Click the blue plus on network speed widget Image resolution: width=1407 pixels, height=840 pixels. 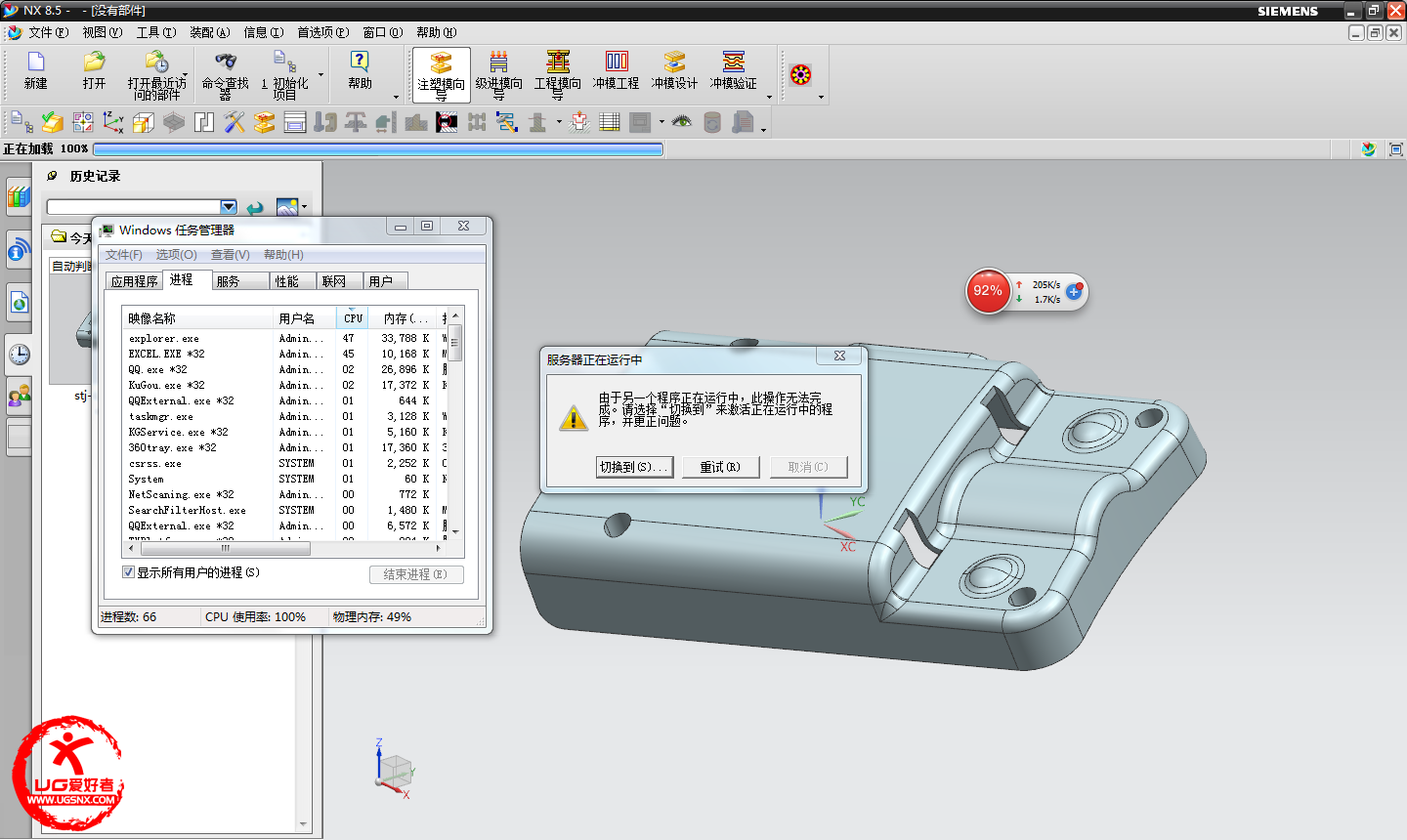(x=1074, y=291)
